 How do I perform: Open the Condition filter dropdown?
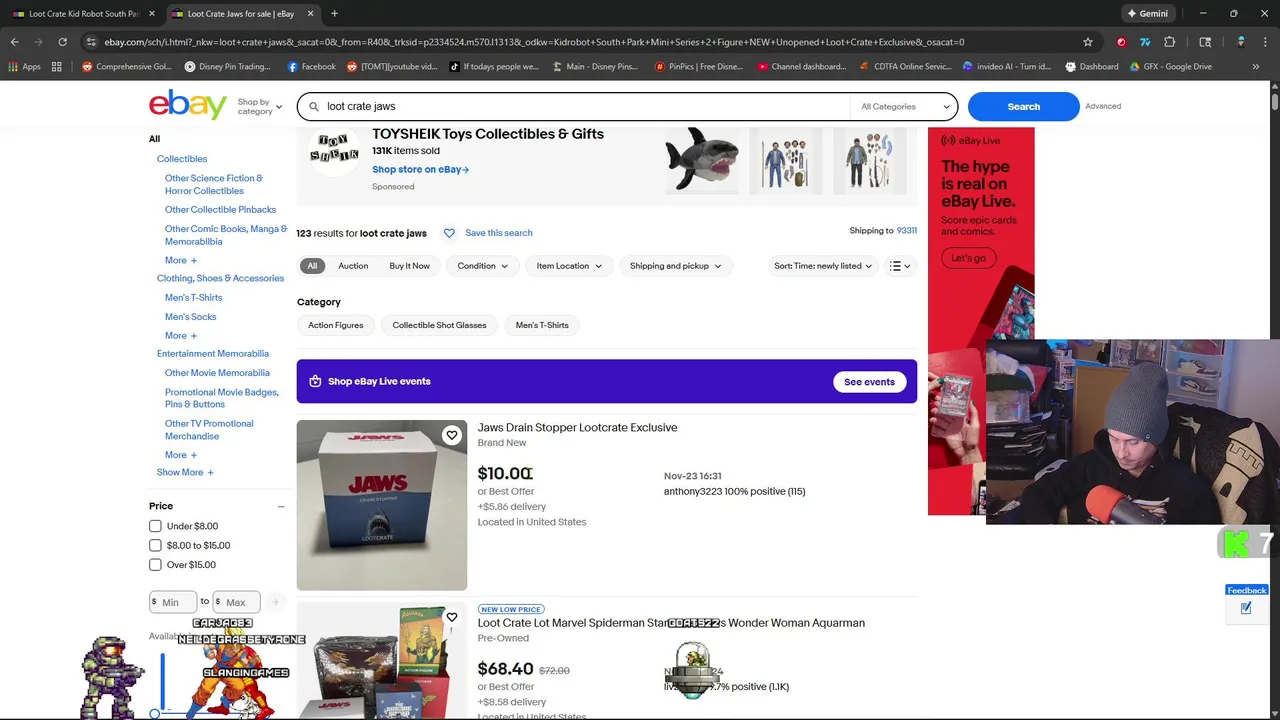pyautogui.click(x=482, y=266)
